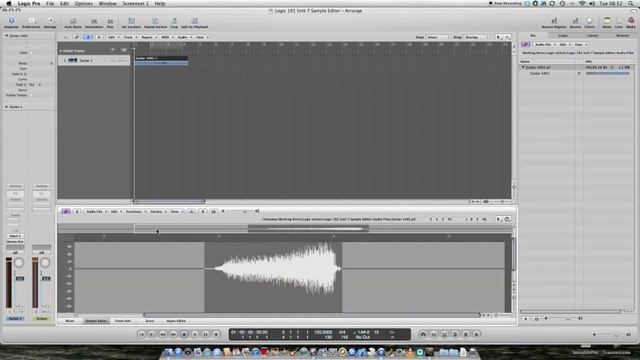The width and height of the screenshot is (640, 360).
Task: Collapse the Guitar audio file in the Bin
Action: coord(523,67)
